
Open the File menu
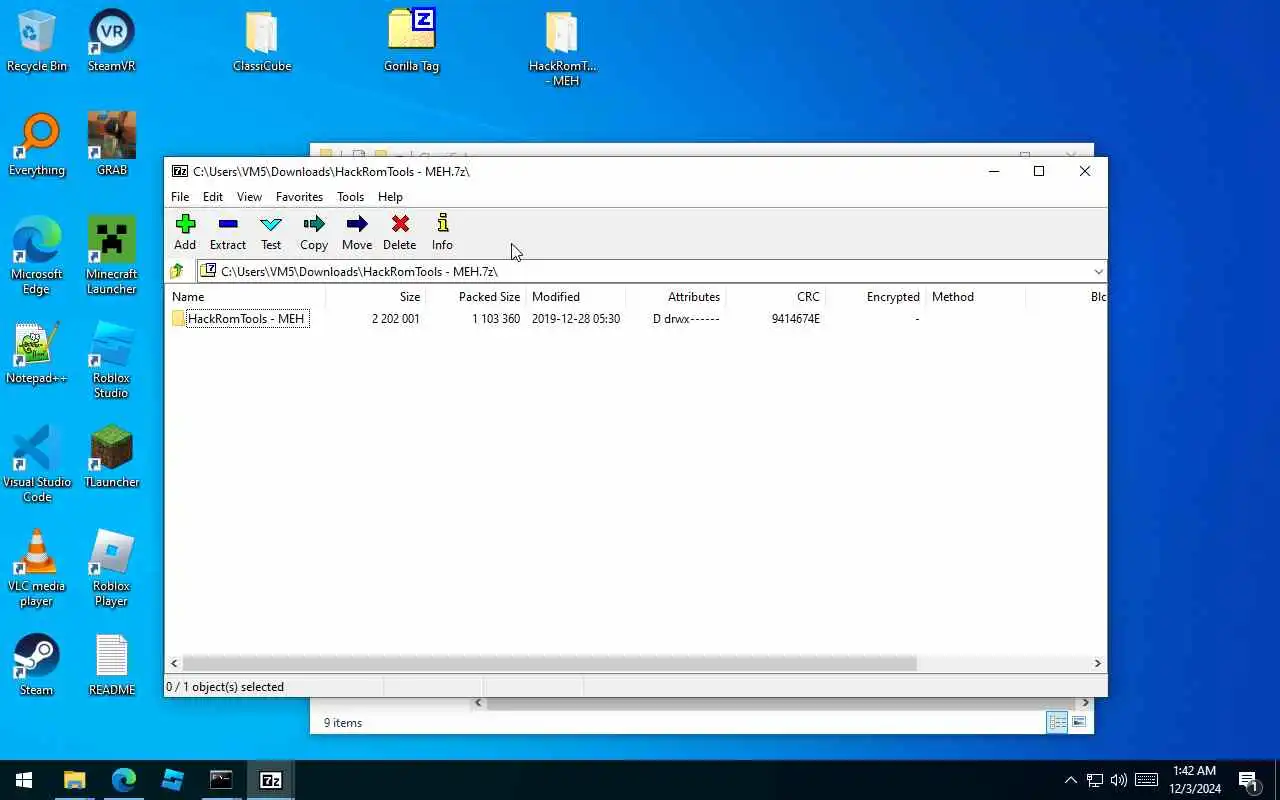pyautogui.click(x=180, y=197)
